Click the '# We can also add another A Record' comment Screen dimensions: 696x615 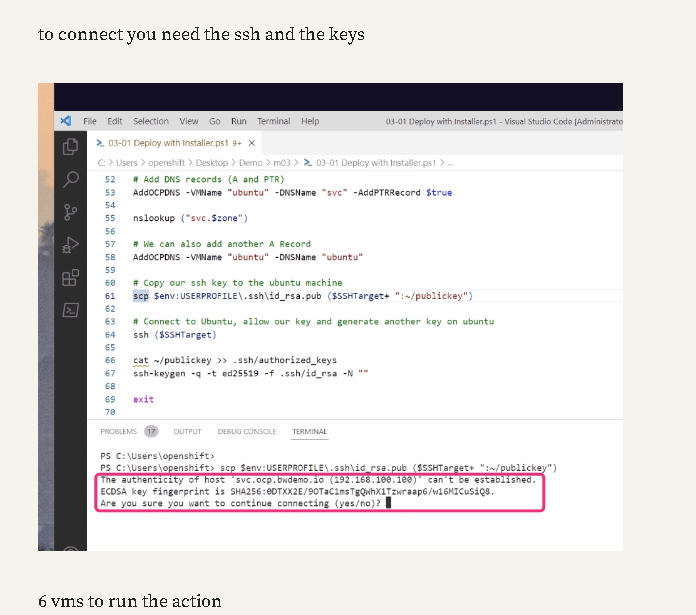(x=222, y=244)
